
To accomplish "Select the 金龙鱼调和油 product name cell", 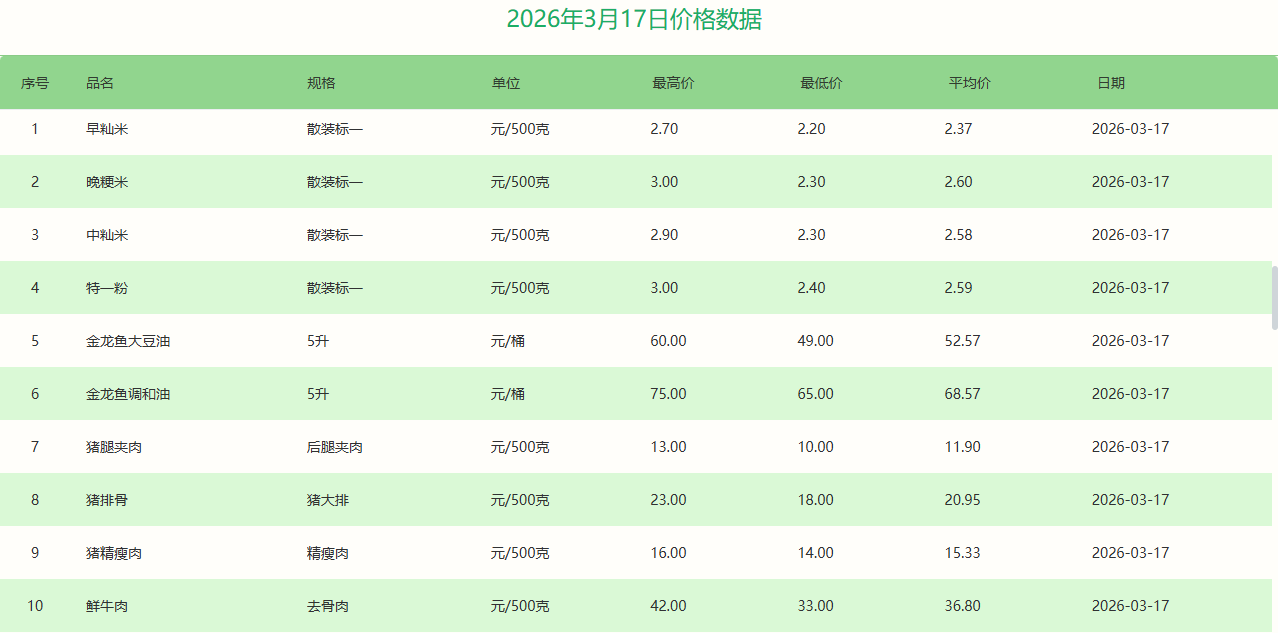I will (x=128, y=394).
